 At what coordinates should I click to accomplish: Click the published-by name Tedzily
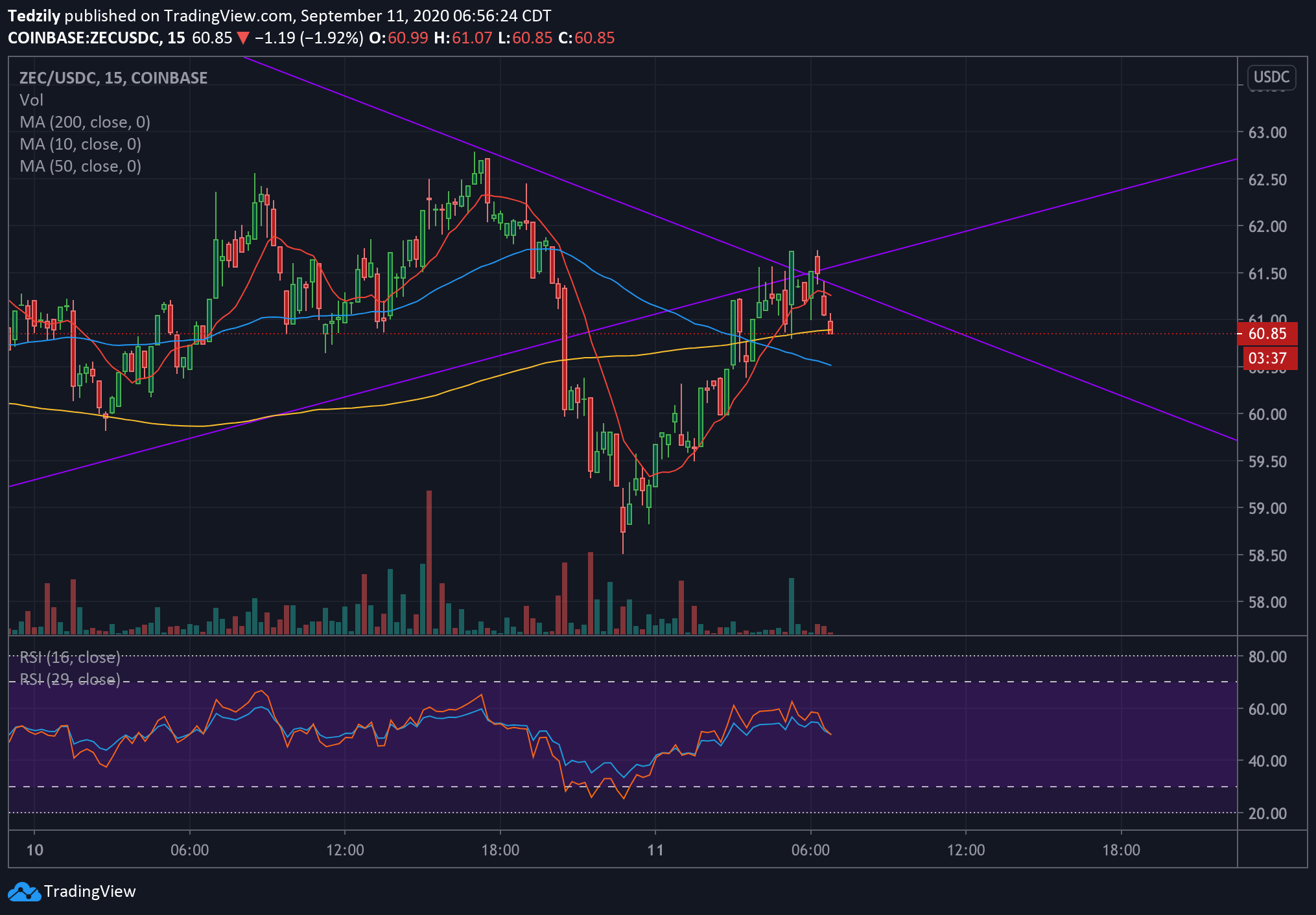tap(34, 16)
